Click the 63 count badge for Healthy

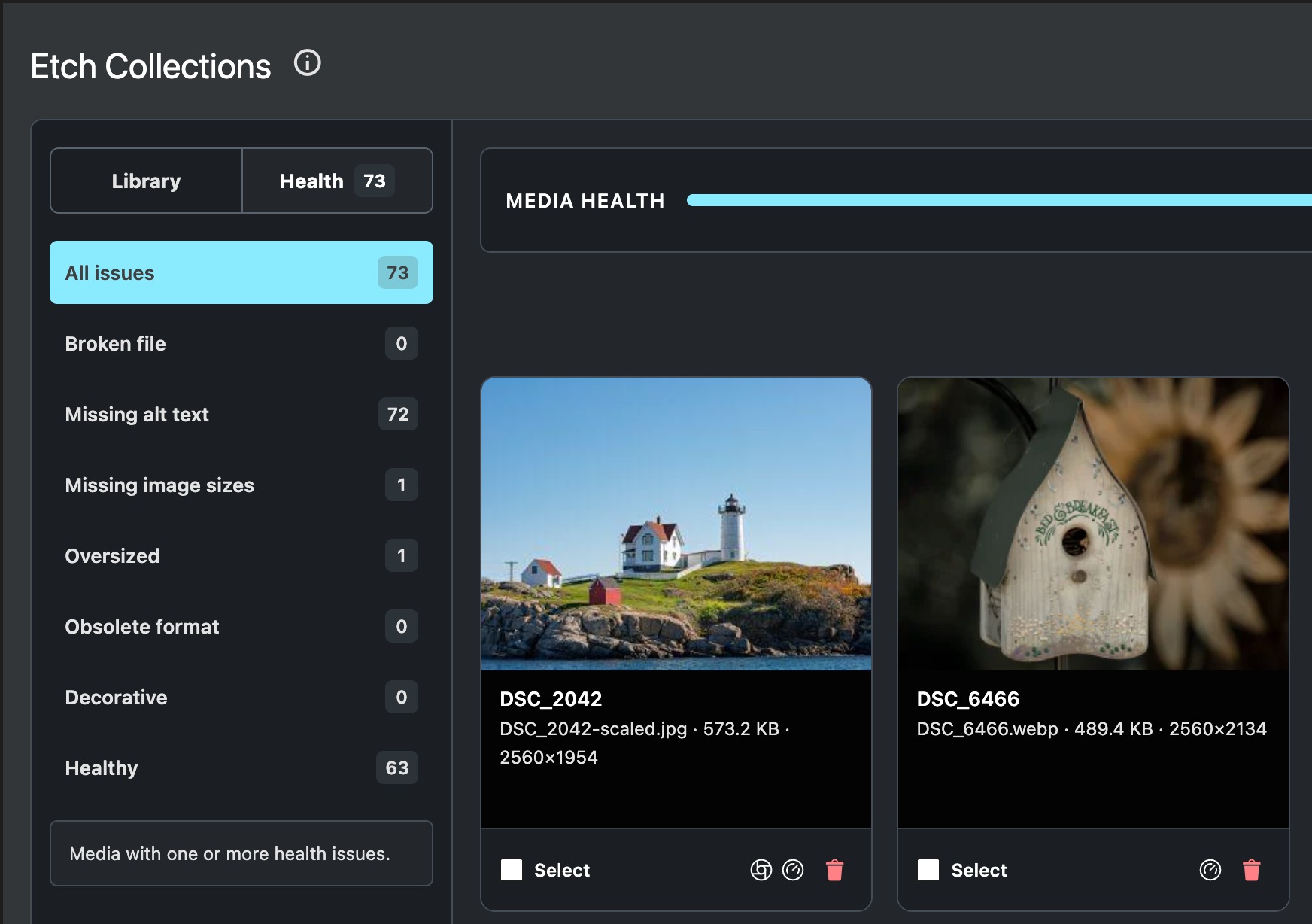(x=397, y=767)
